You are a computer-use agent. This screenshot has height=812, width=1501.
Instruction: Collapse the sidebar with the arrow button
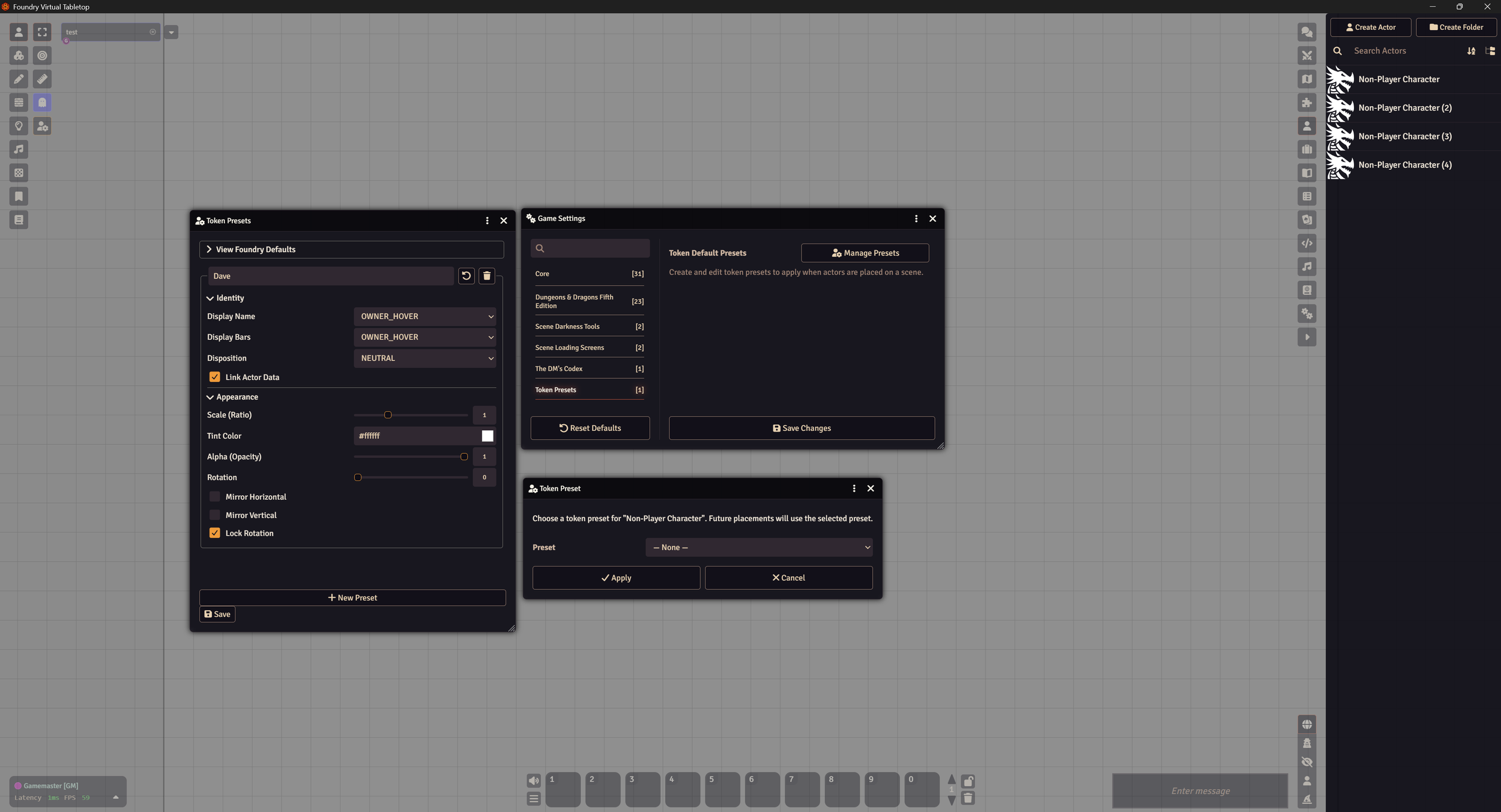(1306, 337)
